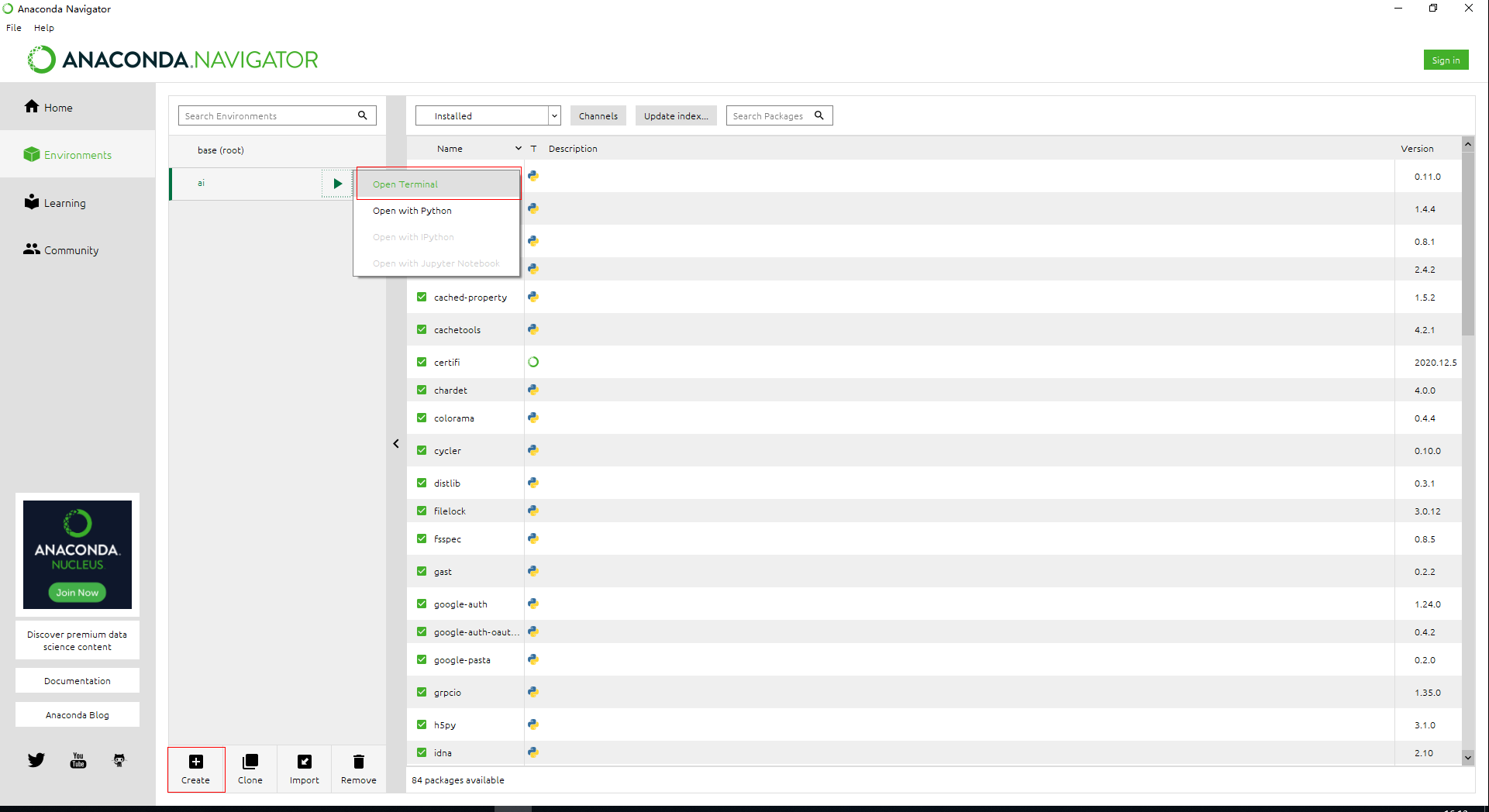Click the Channels button
The width and height of the screenshot is (1489, 812).
click(x=598, y=115)
